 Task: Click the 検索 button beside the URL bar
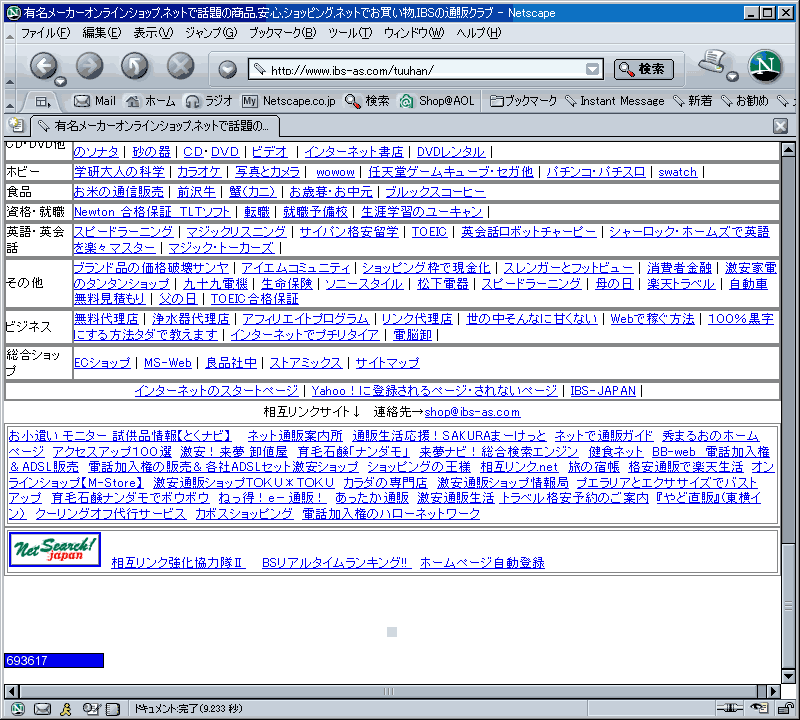pyautogui.click(x=644, y=69)
